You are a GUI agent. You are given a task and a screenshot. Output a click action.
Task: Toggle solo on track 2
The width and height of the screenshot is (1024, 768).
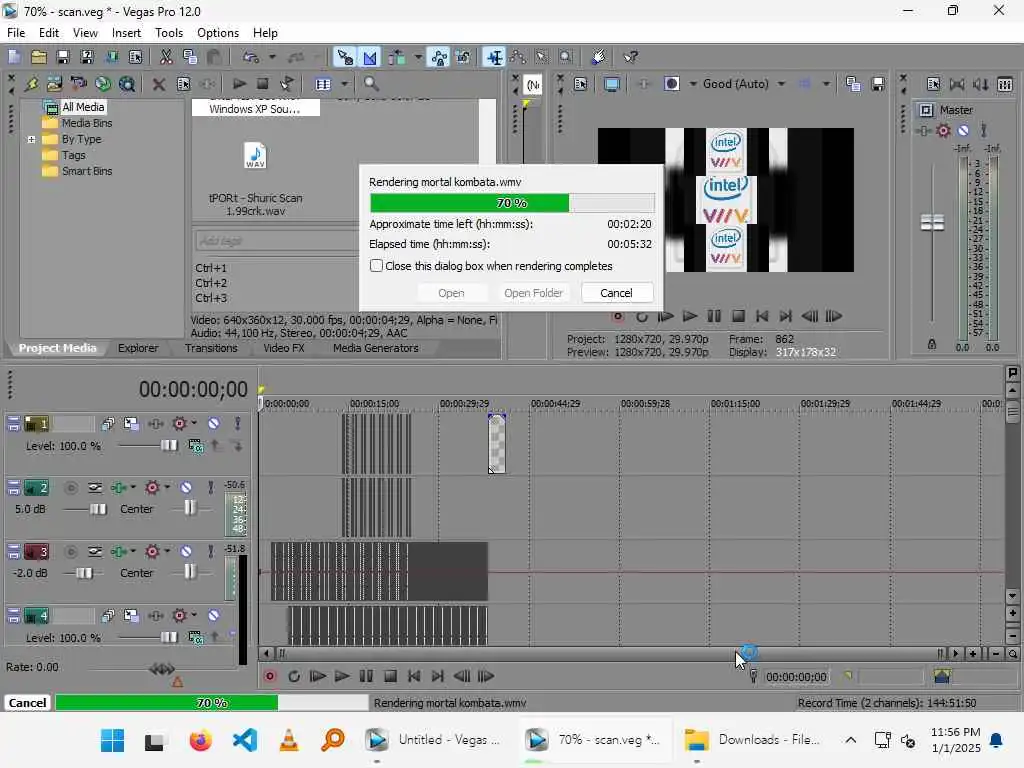click(x=210, y=487)
